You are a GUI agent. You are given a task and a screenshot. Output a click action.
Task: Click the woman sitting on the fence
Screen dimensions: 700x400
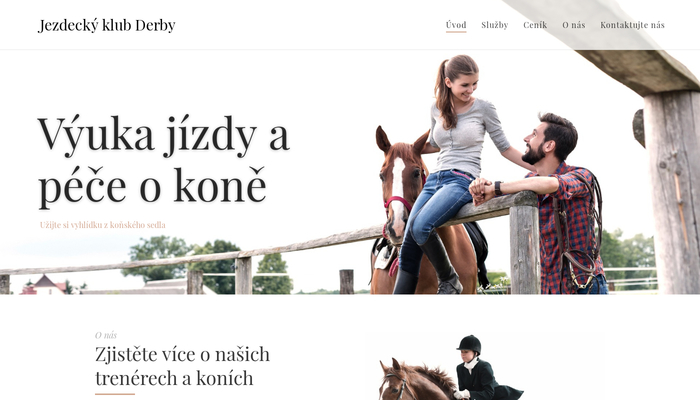coord(451,170)
